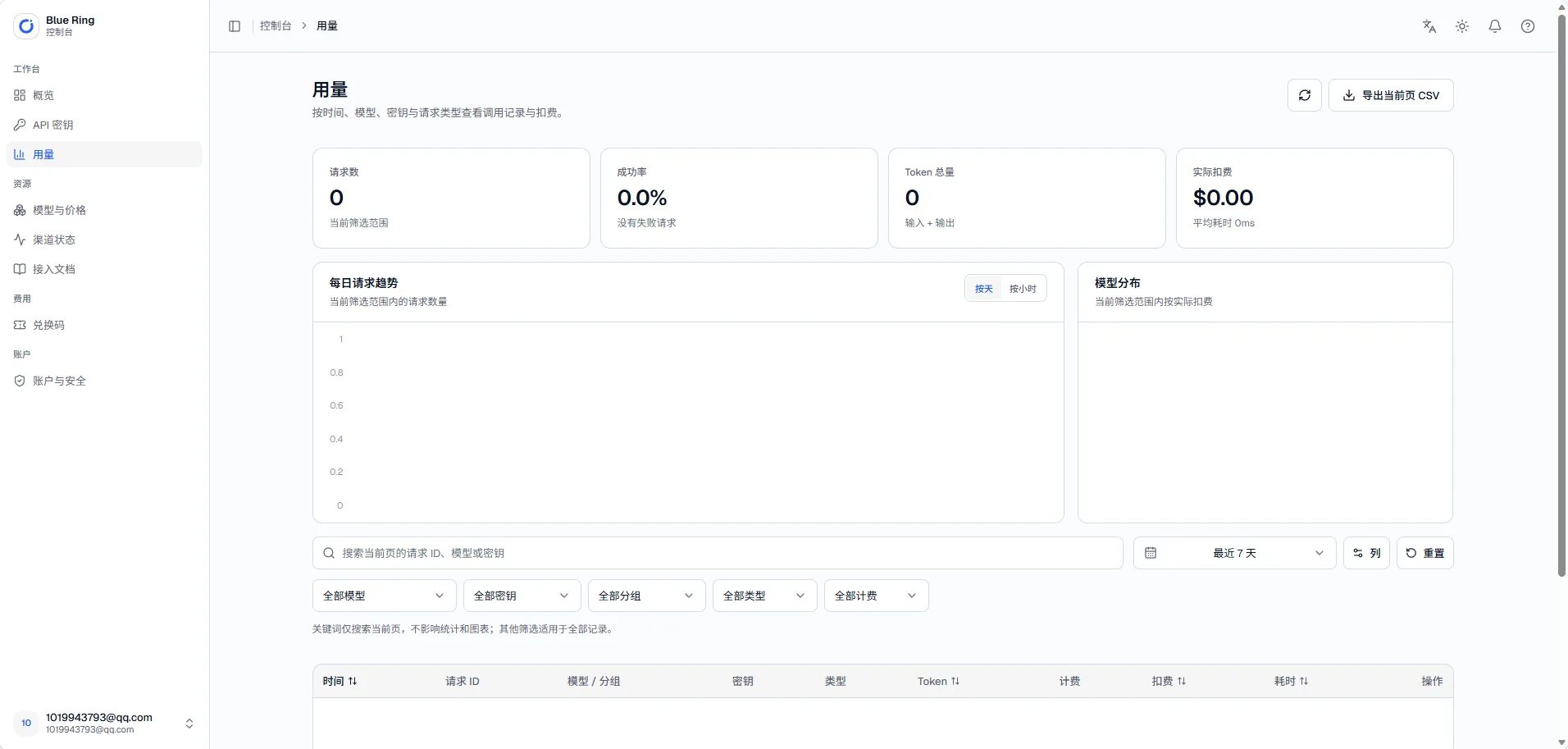
Task: Go to 概览 in the sidebar
Action: (x=104, y=95)
